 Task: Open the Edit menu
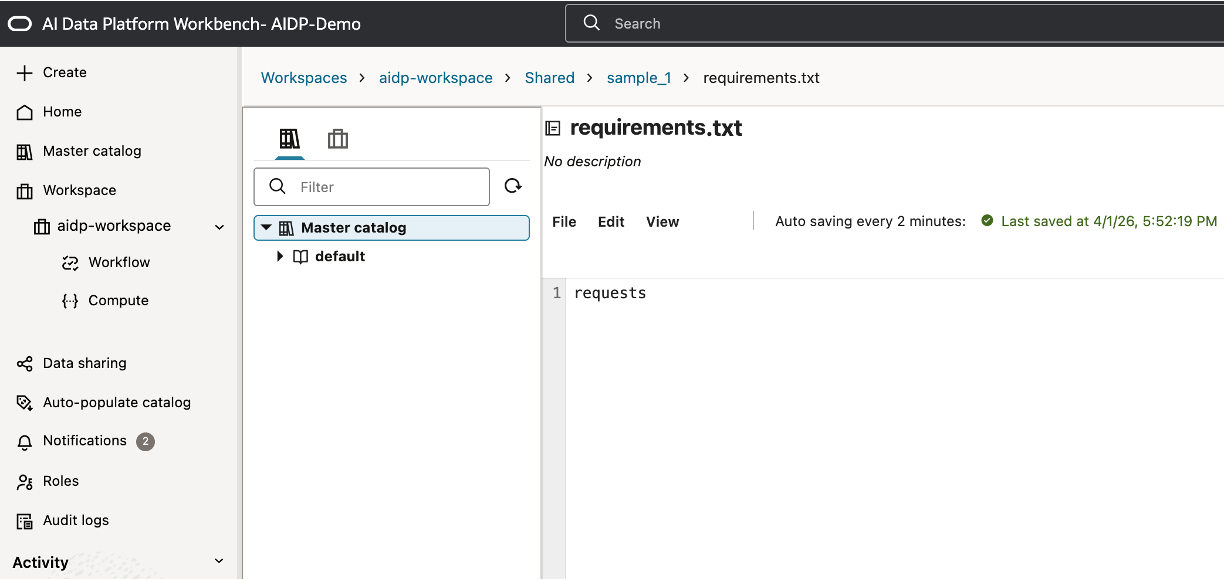(611, 222)
